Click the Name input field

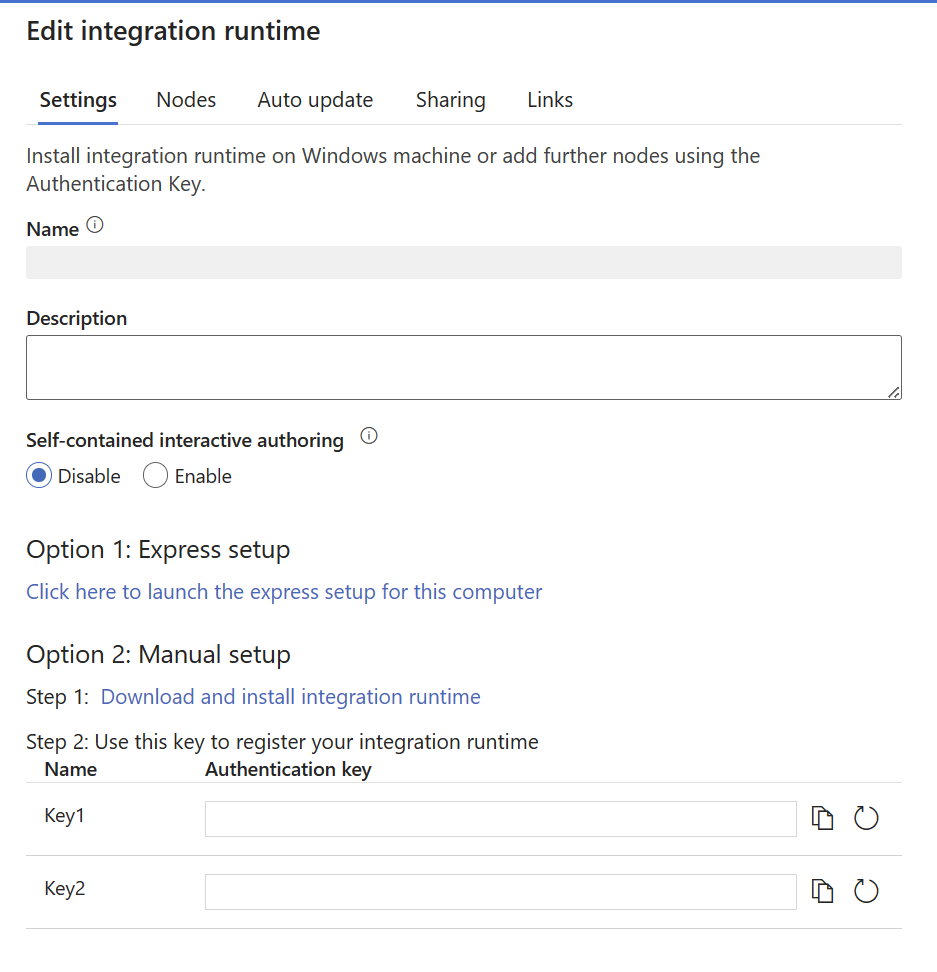(x=464, y=262)
